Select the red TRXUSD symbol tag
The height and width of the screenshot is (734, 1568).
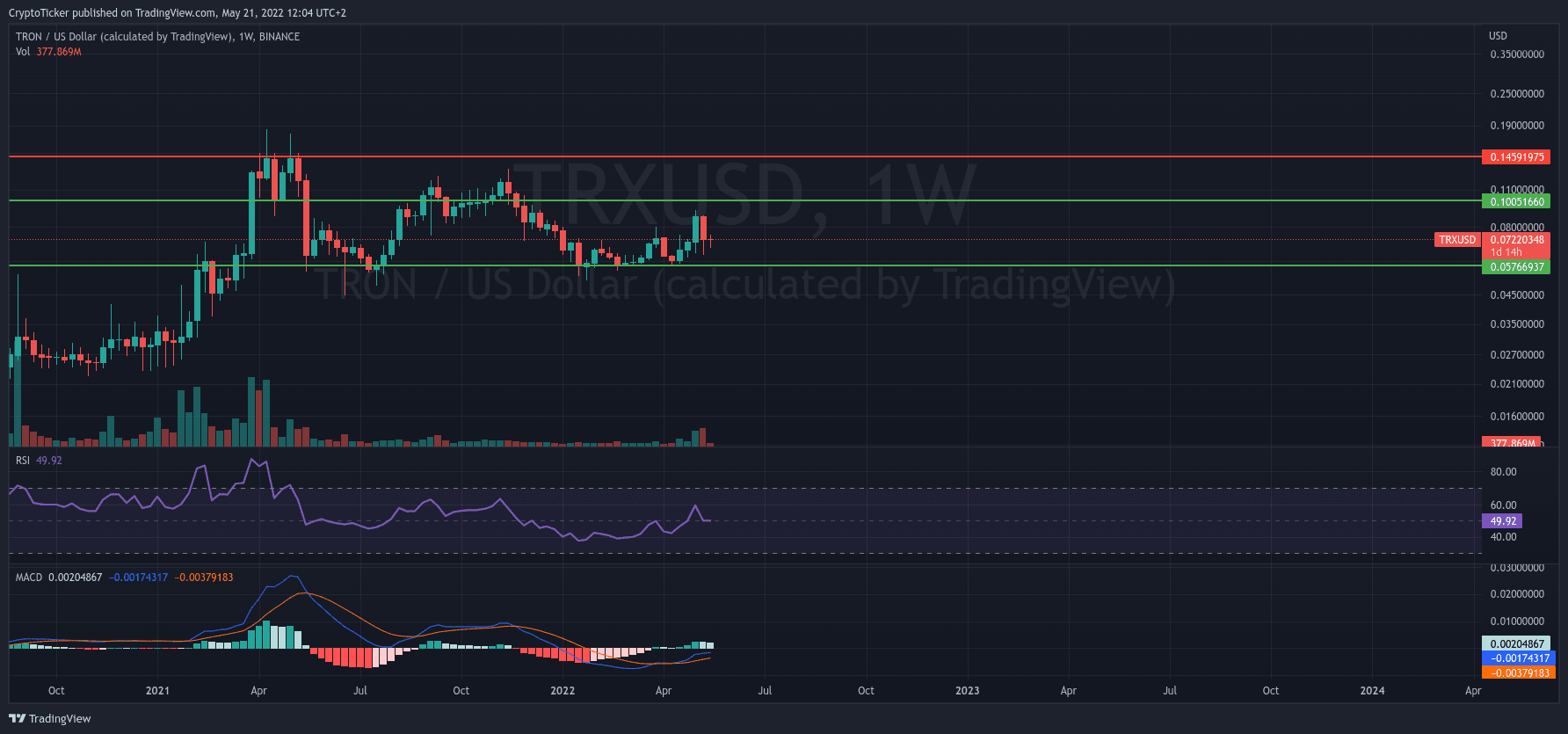point(1456,240)
